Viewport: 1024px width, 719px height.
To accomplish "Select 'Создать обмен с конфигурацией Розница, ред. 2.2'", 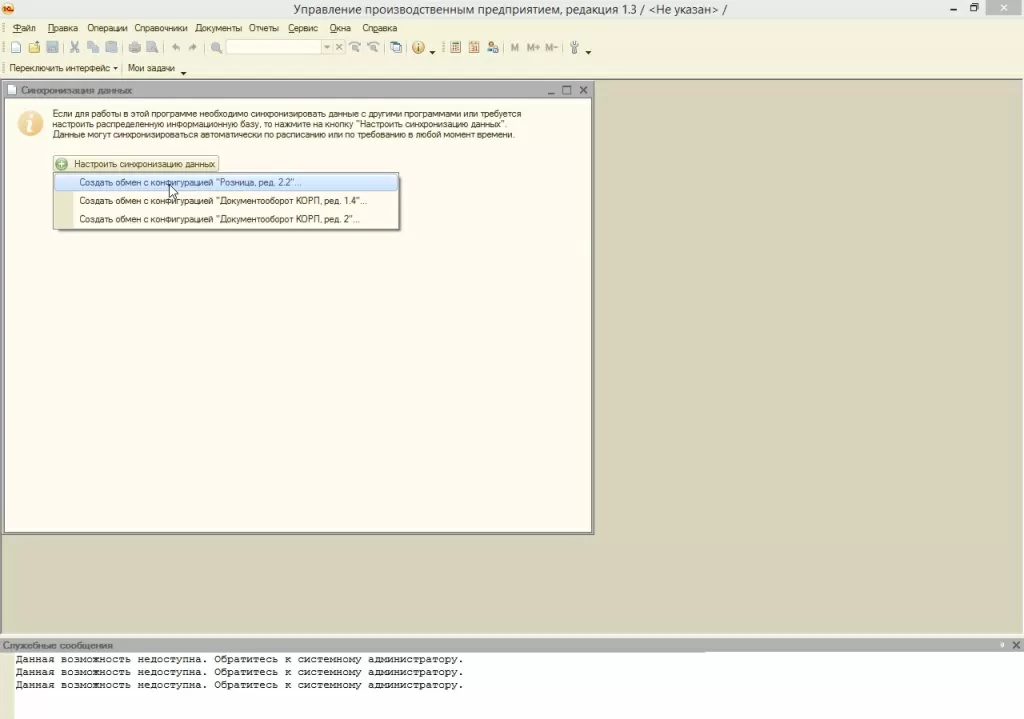I will pyautogui.click(x=190, y=183).
